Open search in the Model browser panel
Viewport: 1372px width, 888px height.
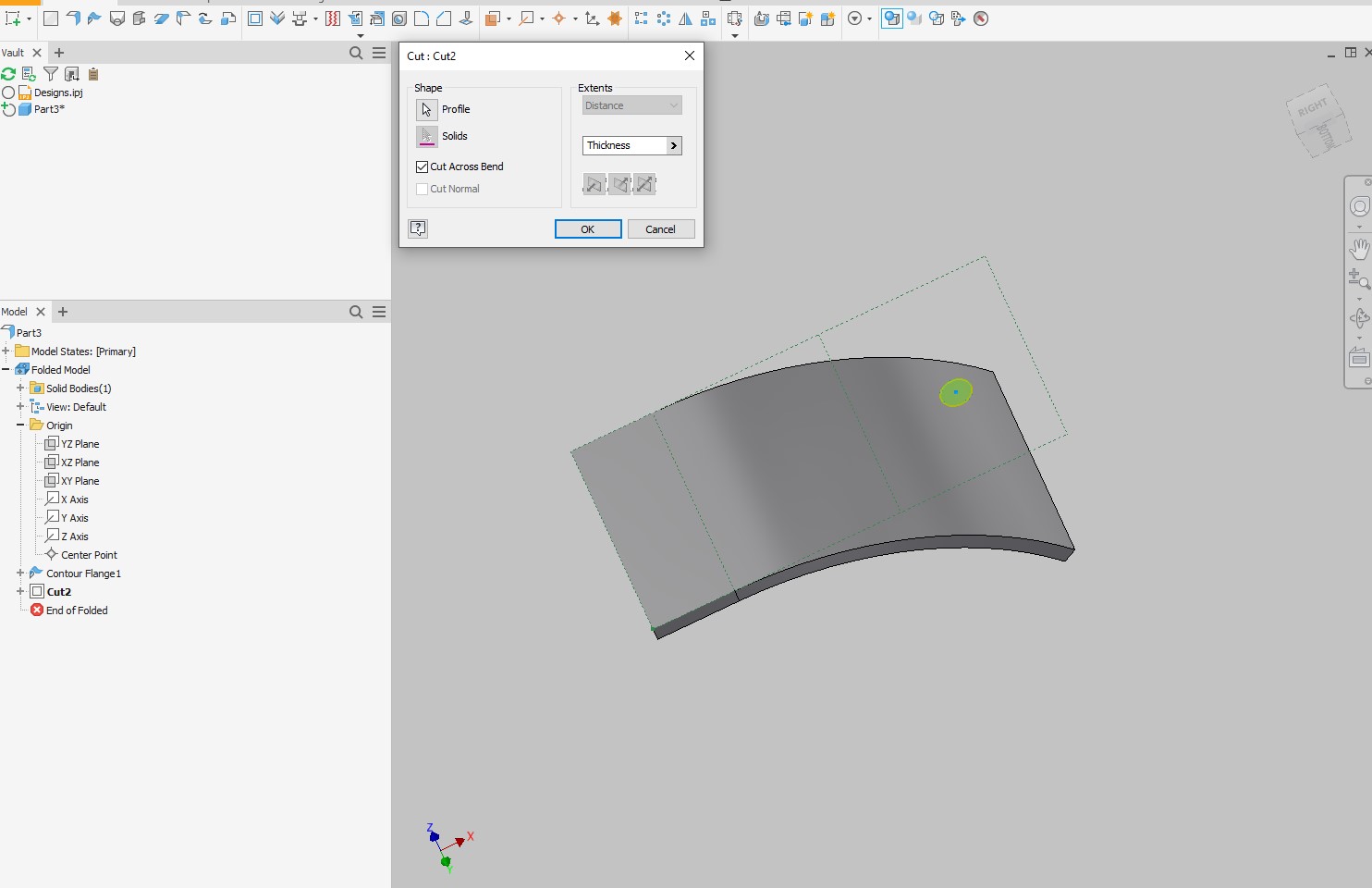356,312
